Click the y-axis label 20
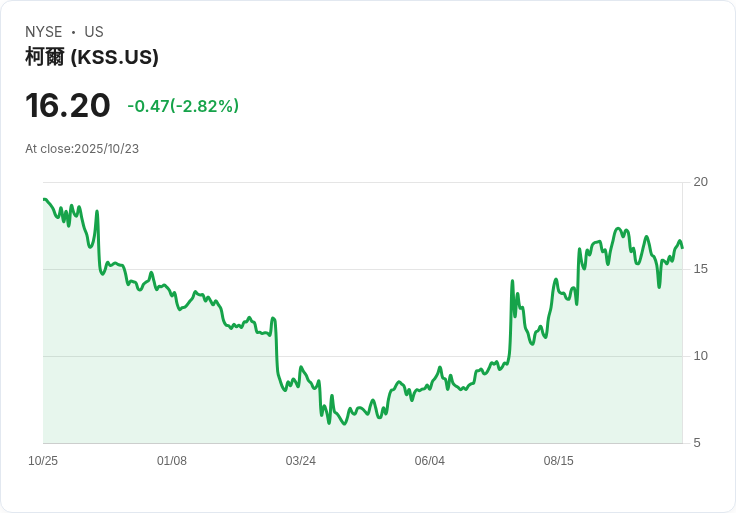The image size is (736, 513). point(701,182)
